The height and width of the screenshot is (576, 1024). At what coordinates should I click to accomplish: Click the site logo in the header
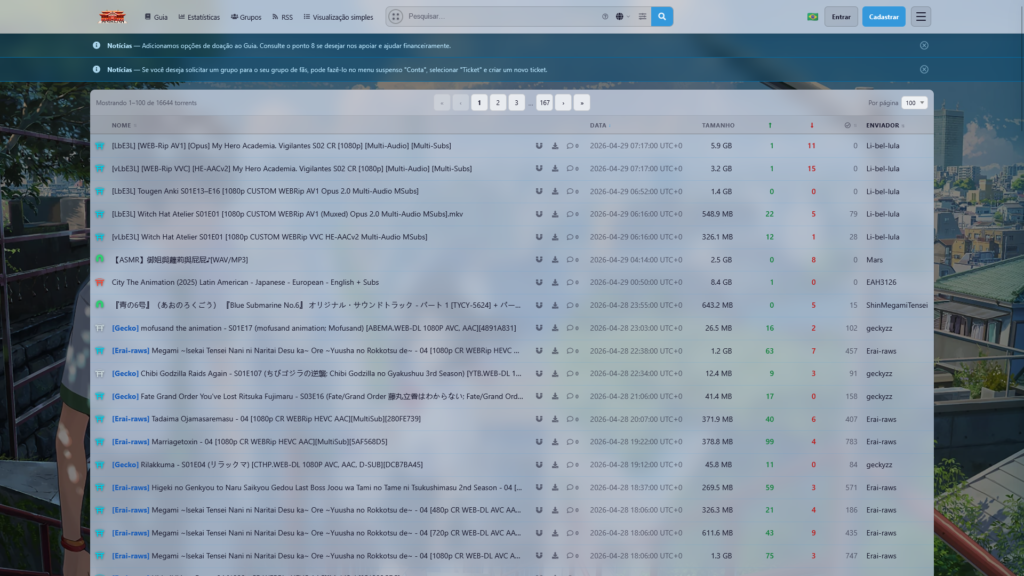(112, 17)
